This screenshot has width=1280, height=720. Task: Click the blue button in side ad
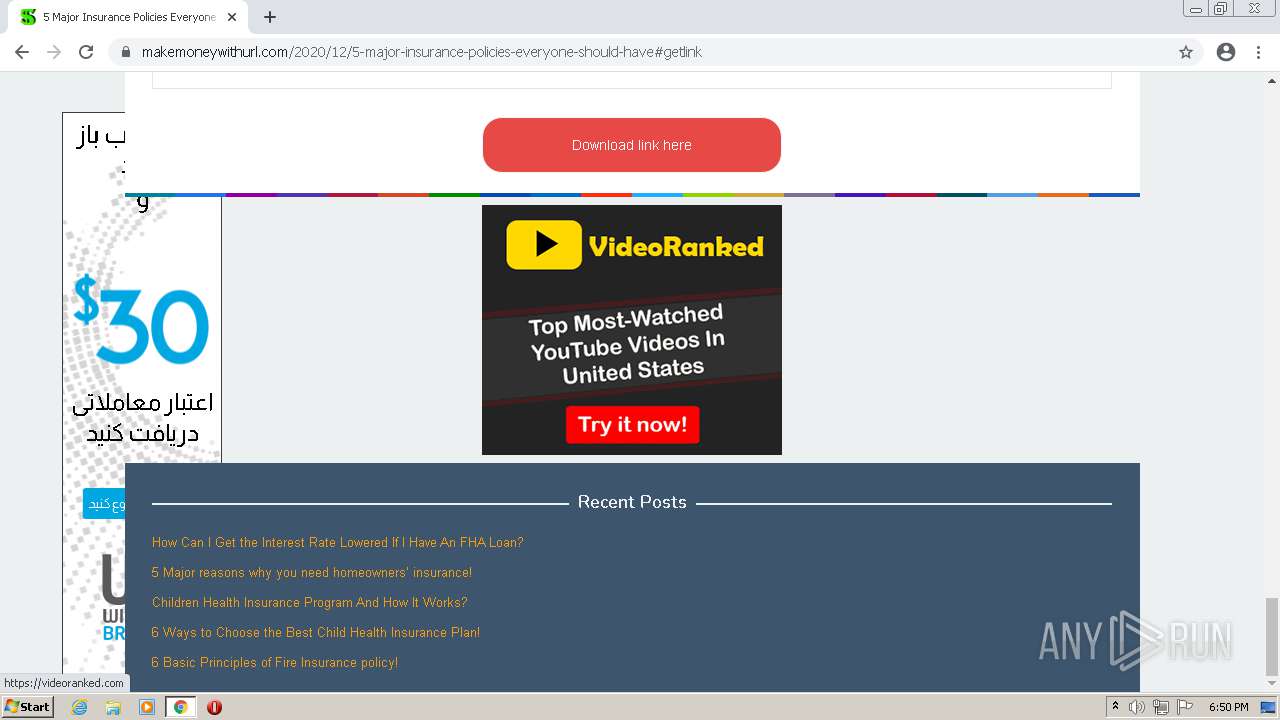click(x=104, y=504)
